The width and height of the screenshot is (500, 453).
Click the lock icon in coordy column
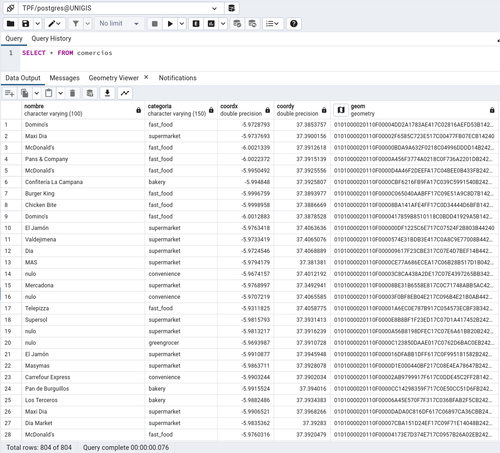point(324,110)
